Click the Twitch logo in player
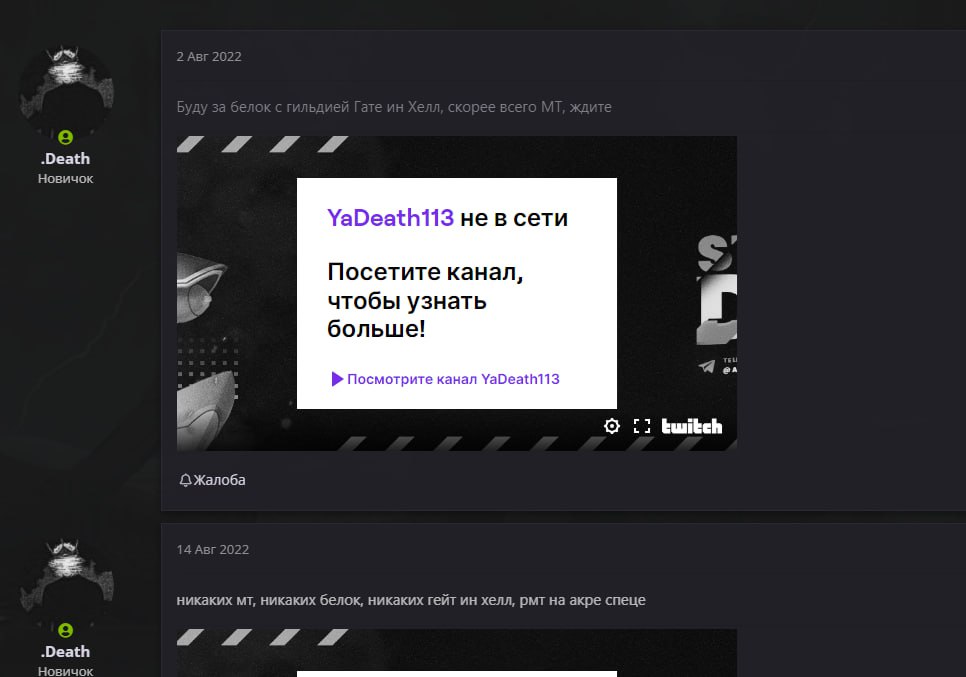Image resolution: width=966 pixels, height=677 pixels. pyautogui.click(x=691, y=426)
